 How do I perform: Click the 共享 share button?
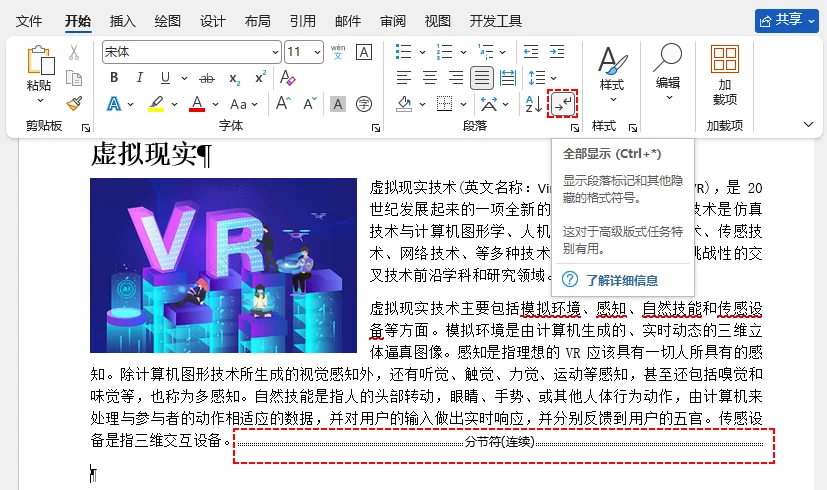tap(786, 21)
